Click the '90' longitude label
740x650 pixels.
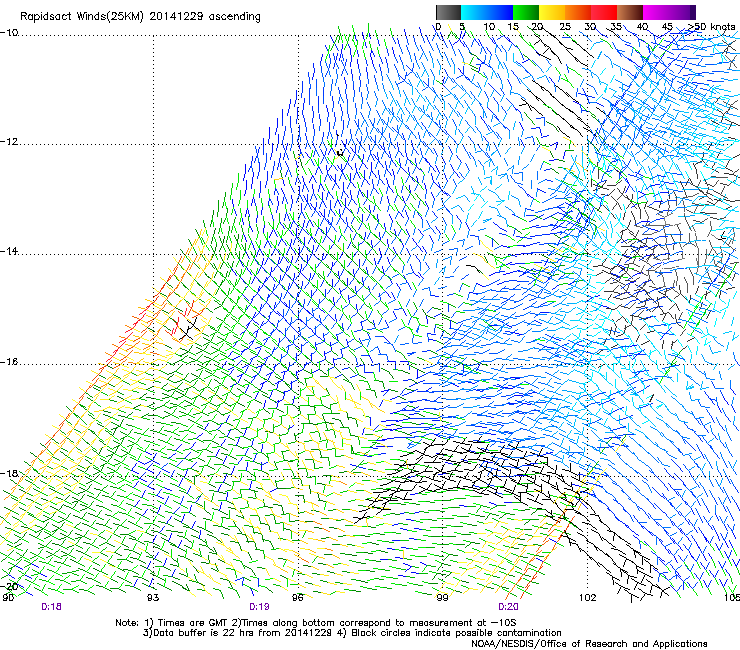(8, 598)
